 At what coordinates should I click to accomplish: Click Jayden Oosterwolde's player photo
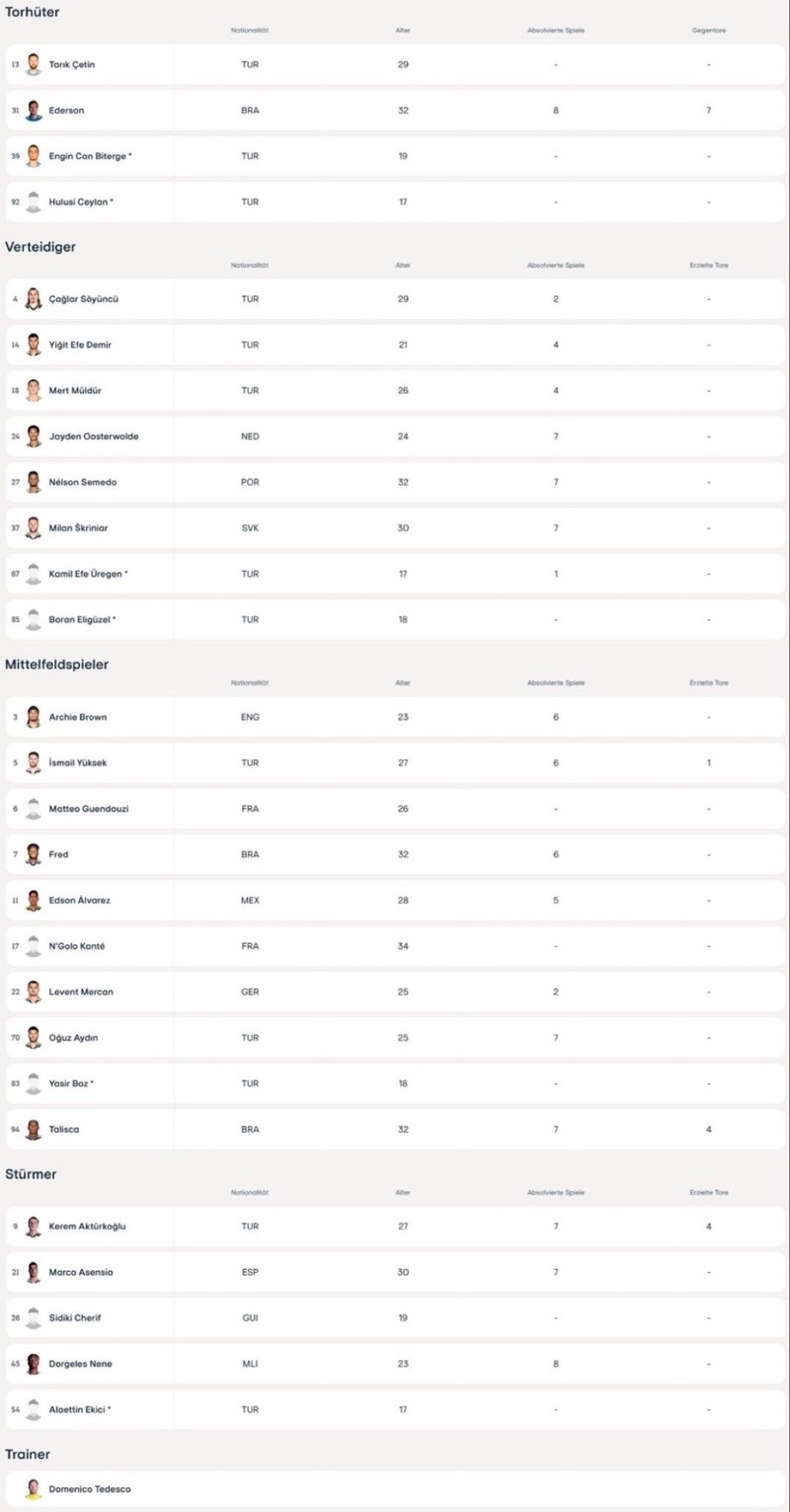pyautogui.click(x=34, y=437)
